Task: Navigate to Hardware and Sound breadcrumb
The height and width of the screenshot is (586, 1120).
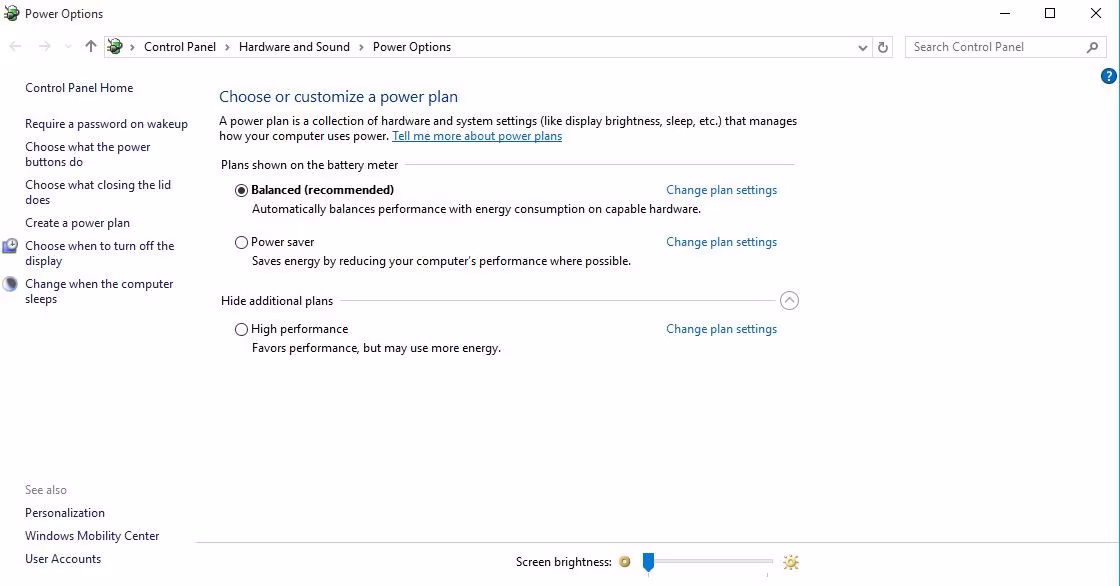Action: (294, 47)
